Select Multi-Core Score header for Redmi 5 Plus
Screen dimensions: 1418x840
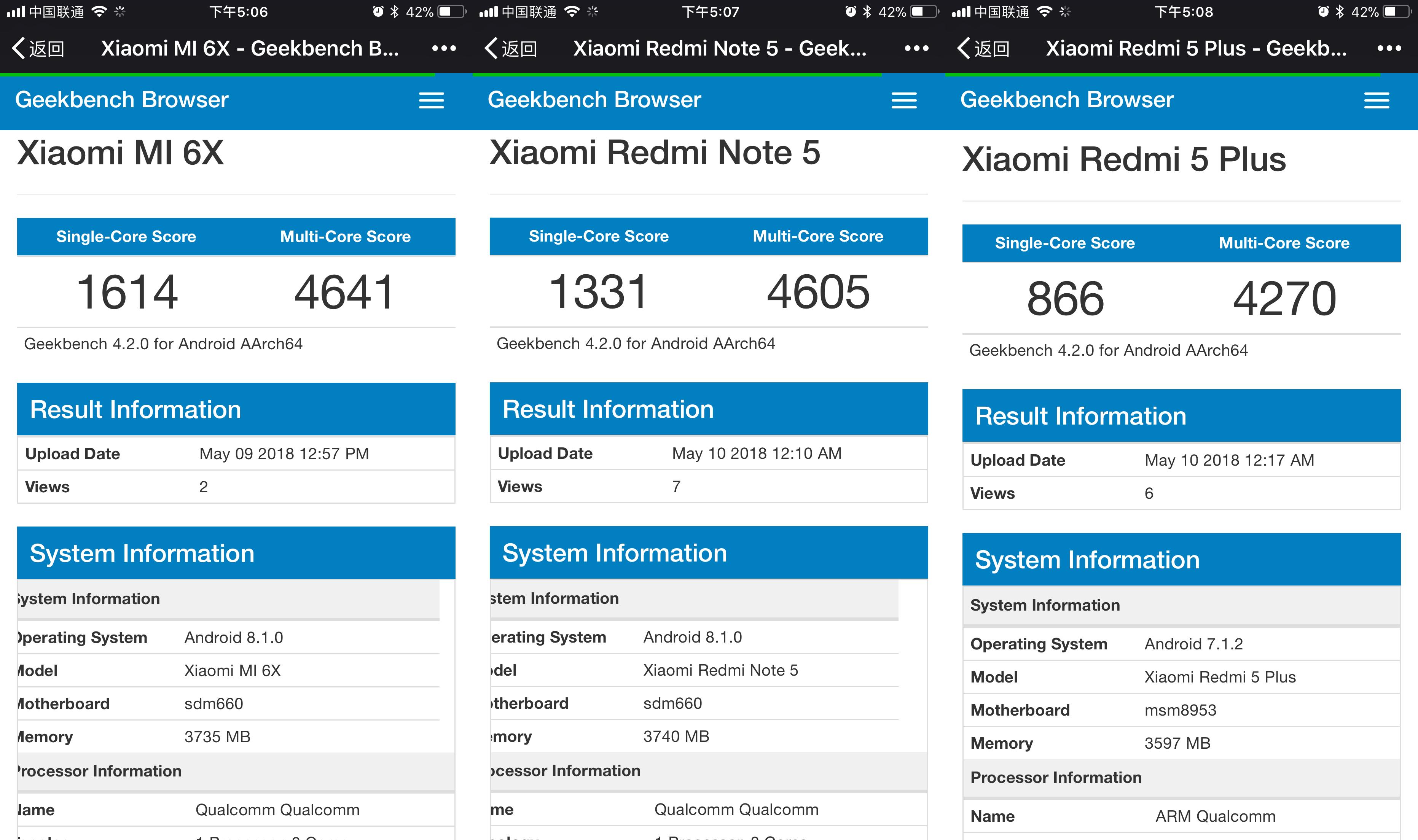click(1284, 243)
